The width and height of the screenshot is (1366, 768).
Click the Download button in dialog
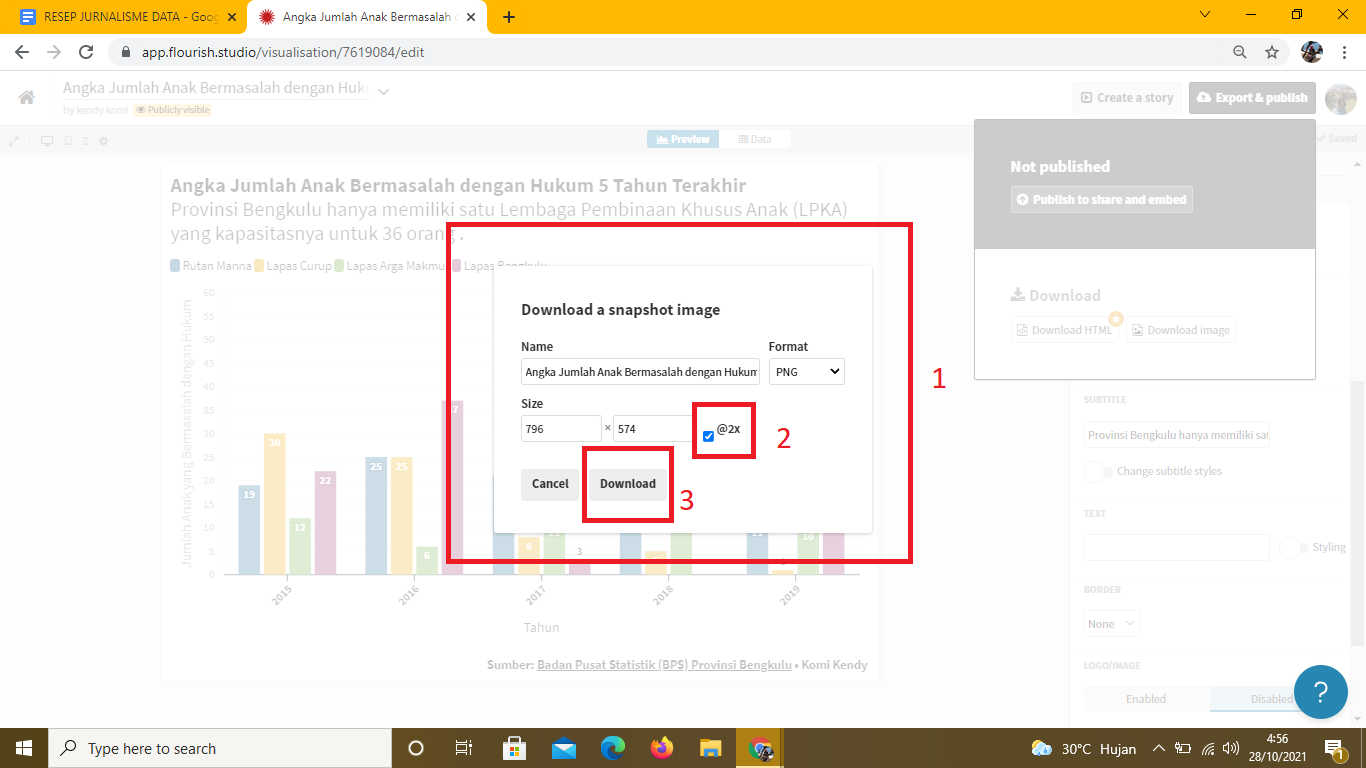click(627, 484)
